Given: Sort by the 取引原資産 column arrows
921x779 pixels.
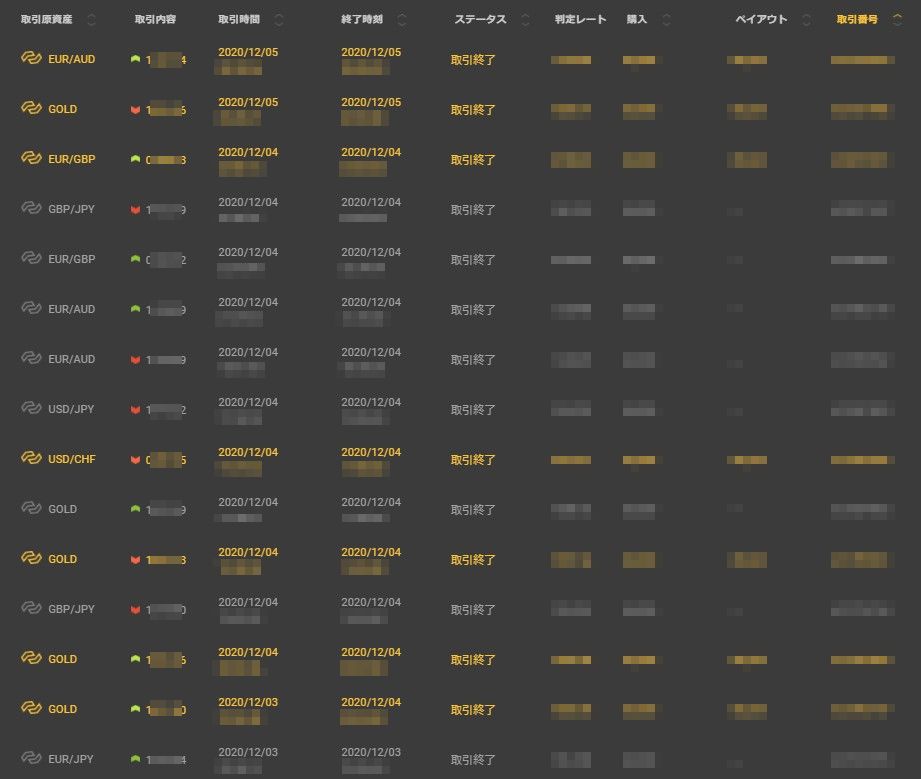Looking at the screenshot, I should click(91, 20).
